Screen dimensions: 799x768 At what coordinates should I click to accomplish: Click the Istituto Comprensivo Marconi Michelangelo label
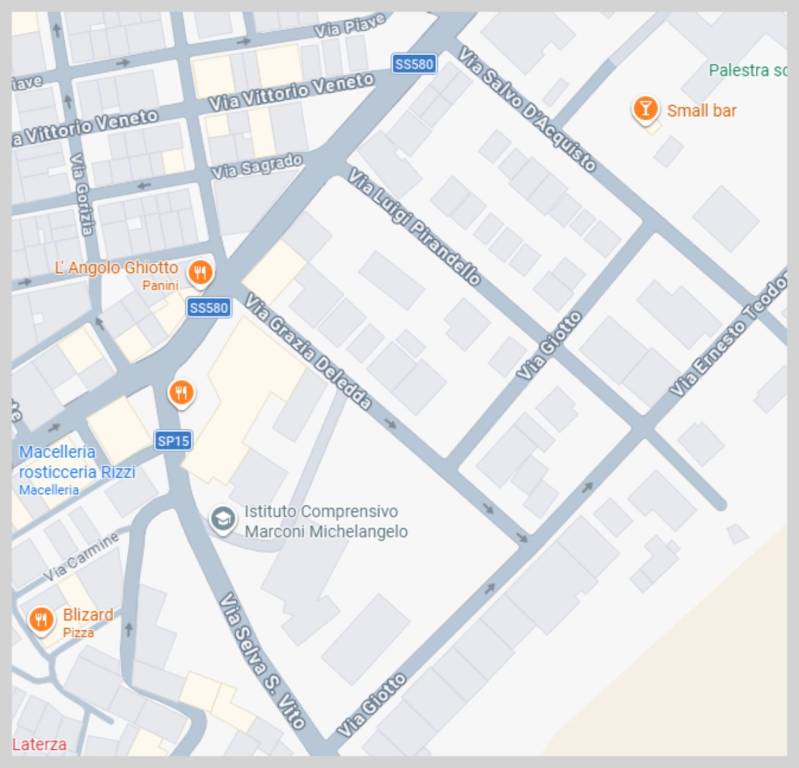tap(326, 521)
